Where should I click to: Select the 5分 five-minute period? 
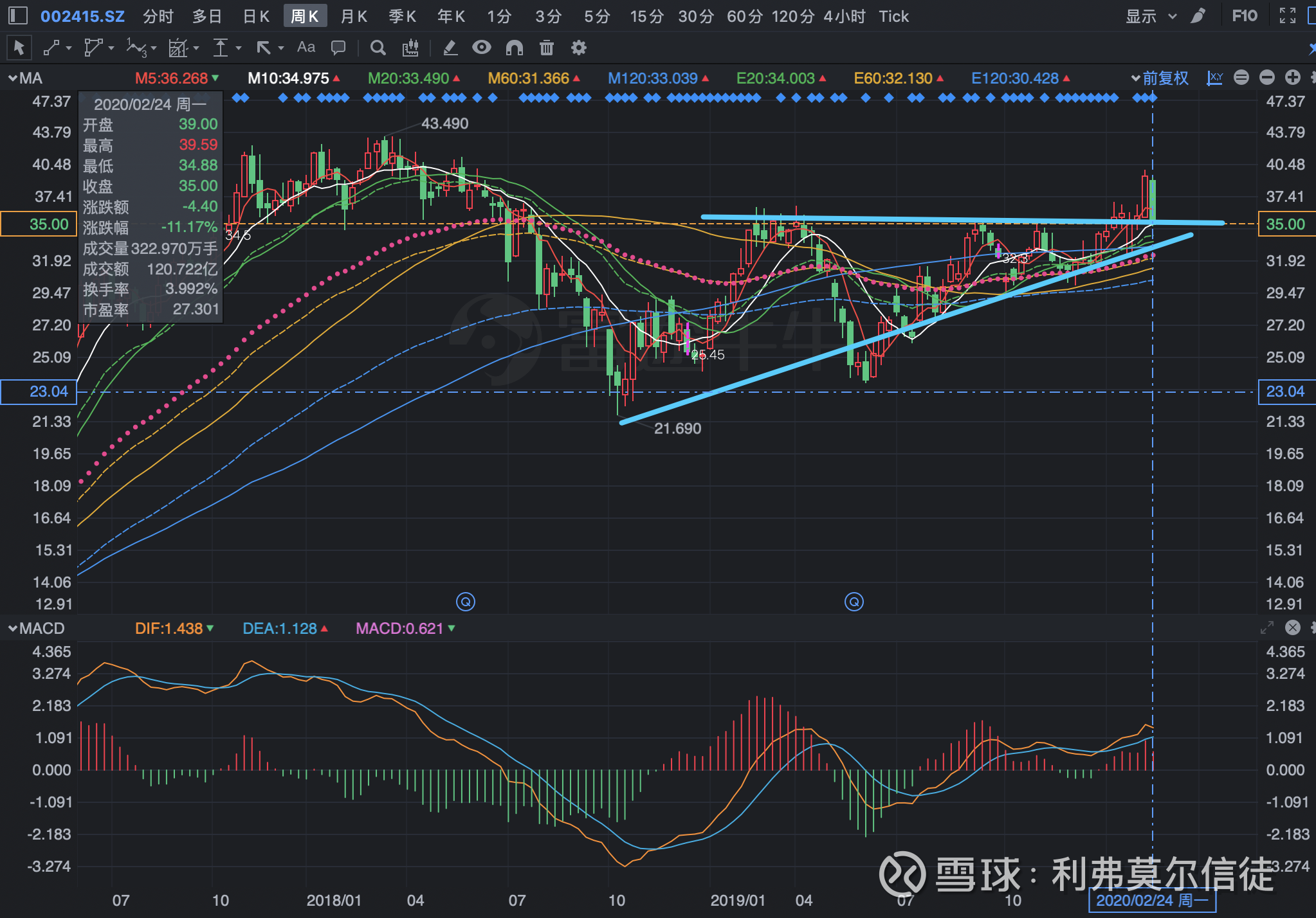[x=597, y=16]
